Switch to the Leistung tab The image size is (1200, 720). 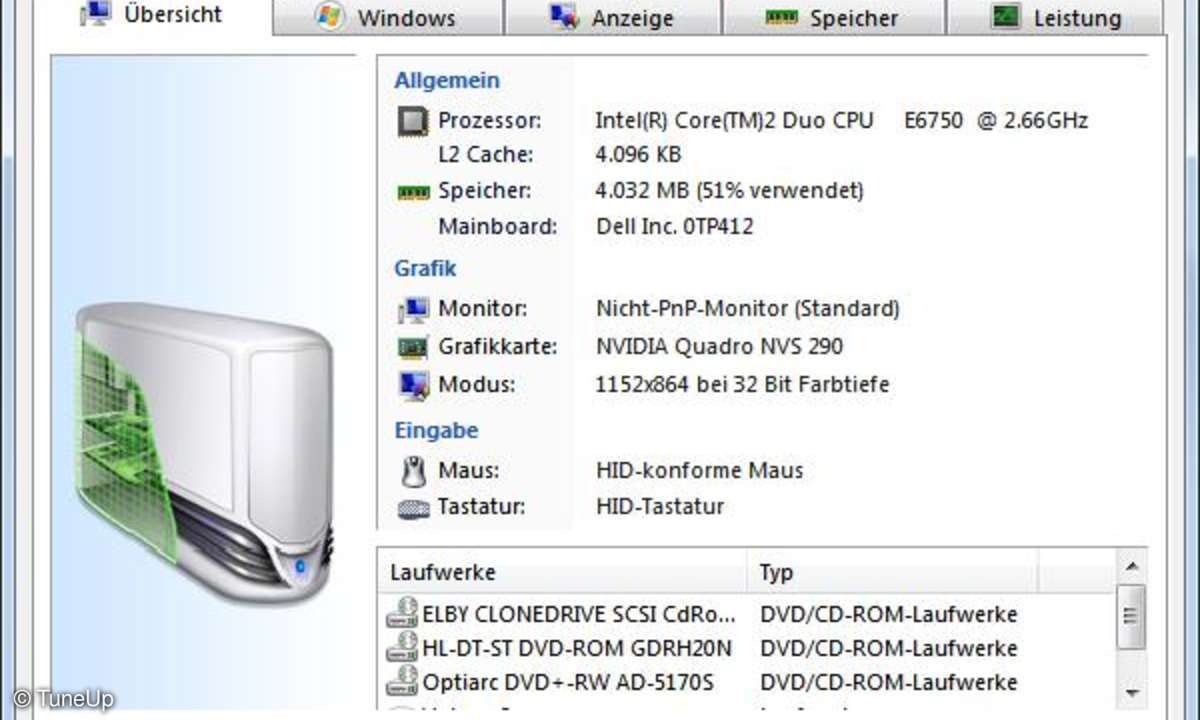(1056, 18)
